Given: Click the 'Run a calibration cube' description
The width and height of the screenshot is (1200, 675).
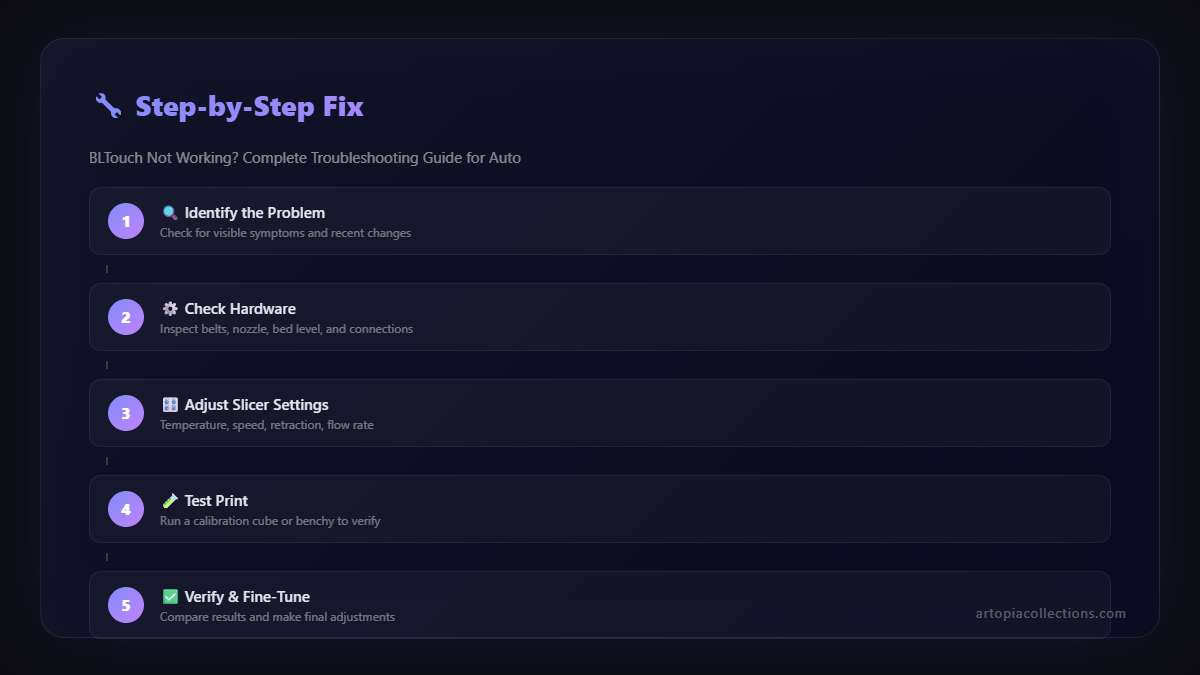Looking at the screenshot, I should [270, 521].
